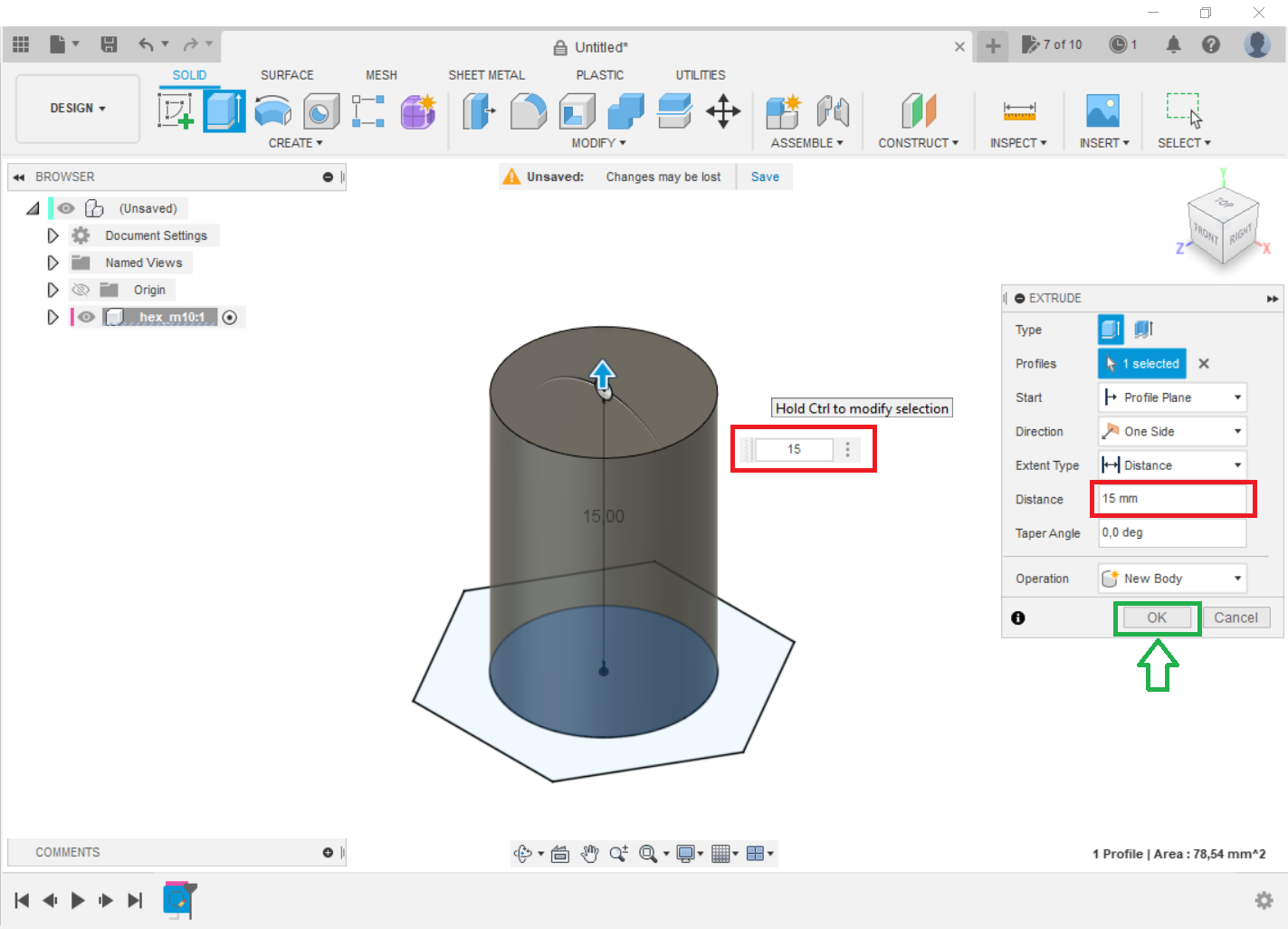This screenshot has width=1288, height=929.
Task: Open the Operation New Body dropdown
Action: coord(1172,579)
